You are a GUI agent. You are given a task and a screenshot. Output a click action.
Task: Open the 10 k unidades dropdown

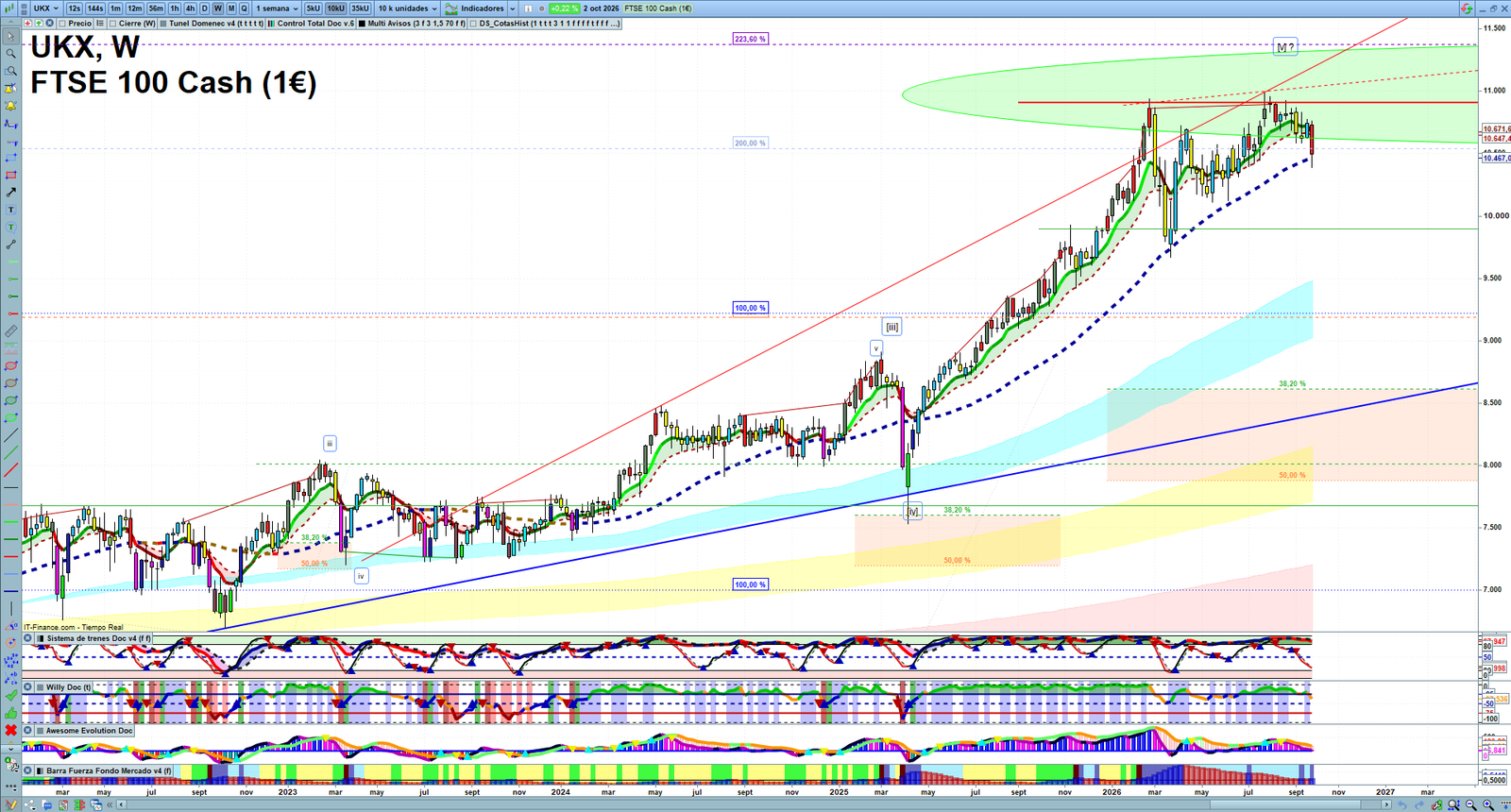click(408, 8)
